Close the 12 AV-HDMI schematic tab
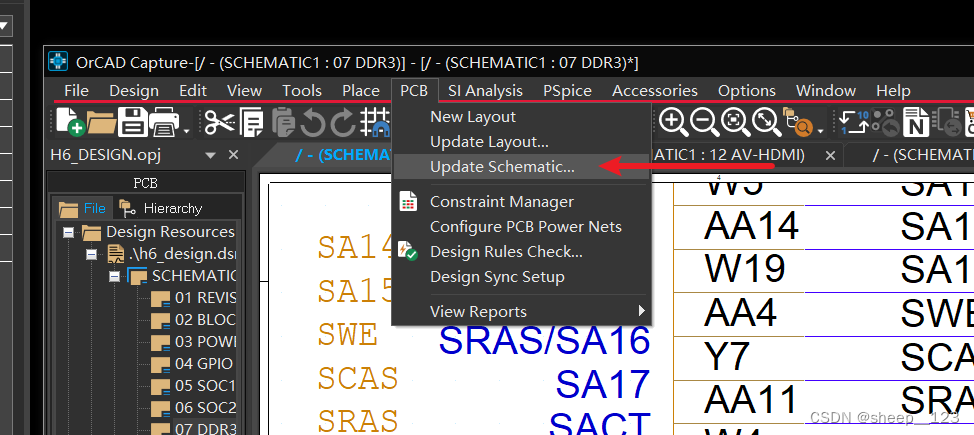 coord(830,155)
